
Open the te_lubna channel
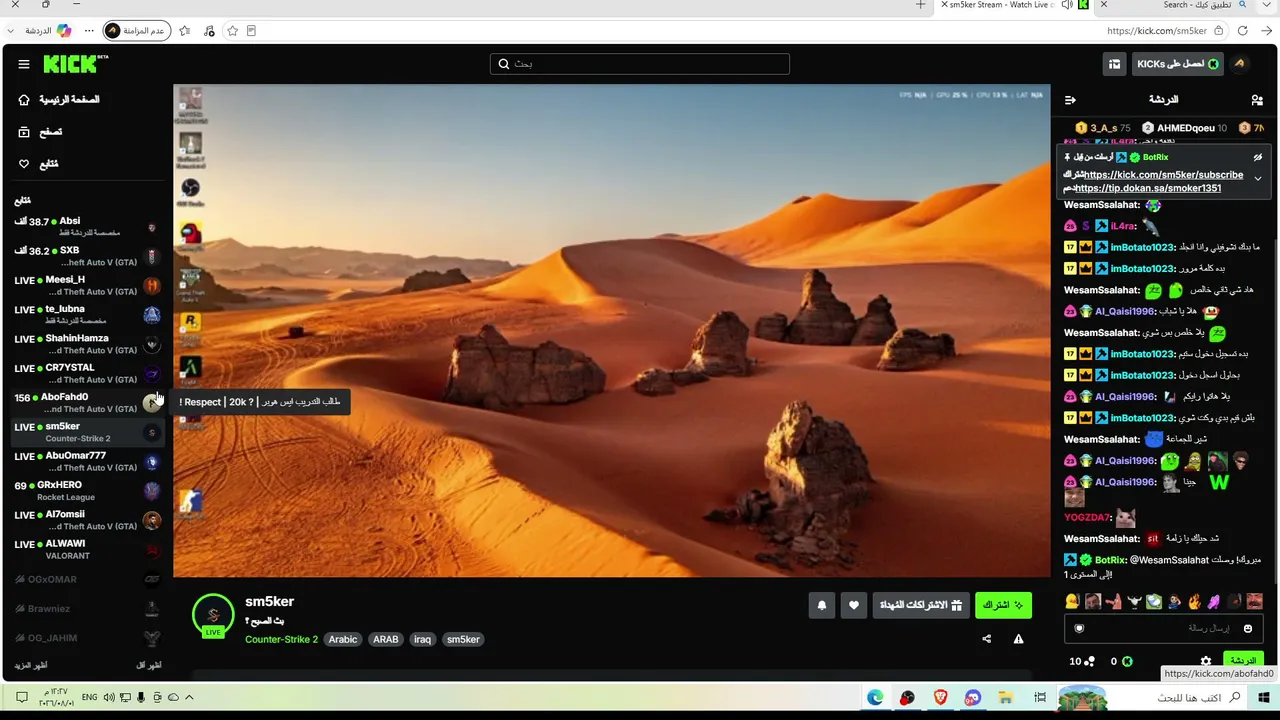click(x=87, y=314)
